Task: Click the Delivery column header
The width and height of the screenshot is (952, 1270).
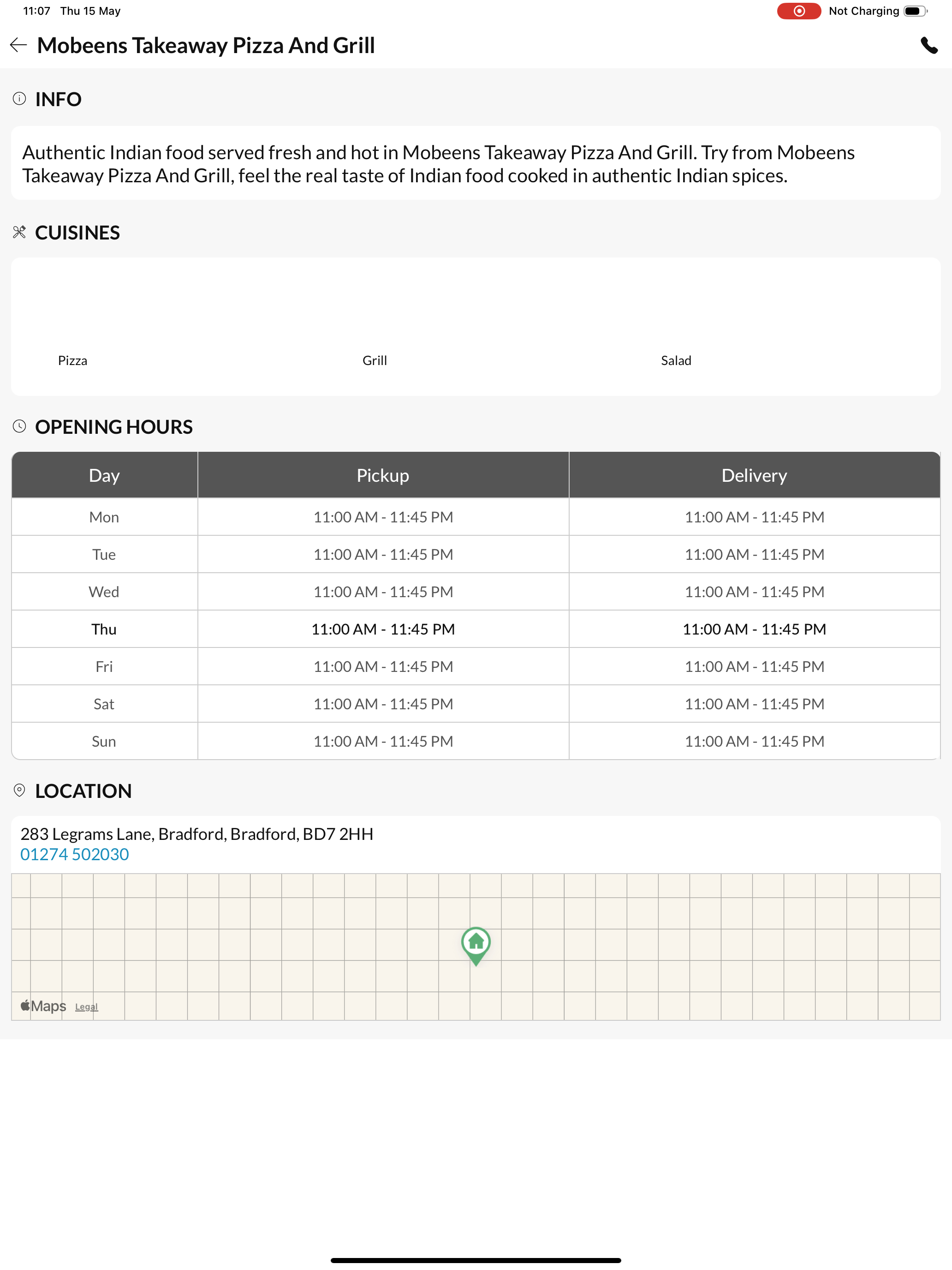Action: (x=754, y=475)
